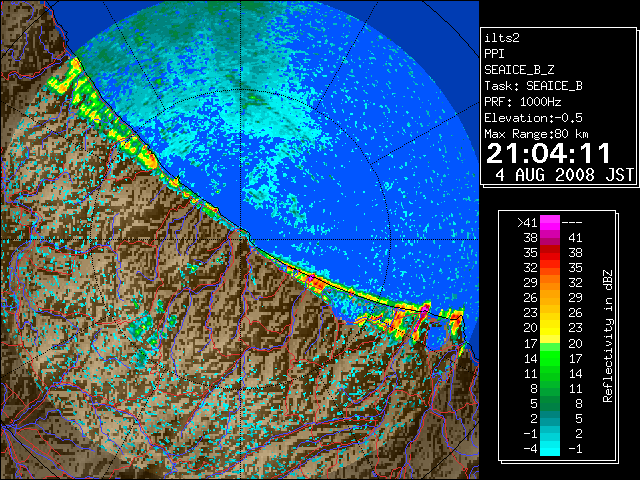
Task: Click the 'Task: SEAICE_B' line
Action: coord(533,86)
